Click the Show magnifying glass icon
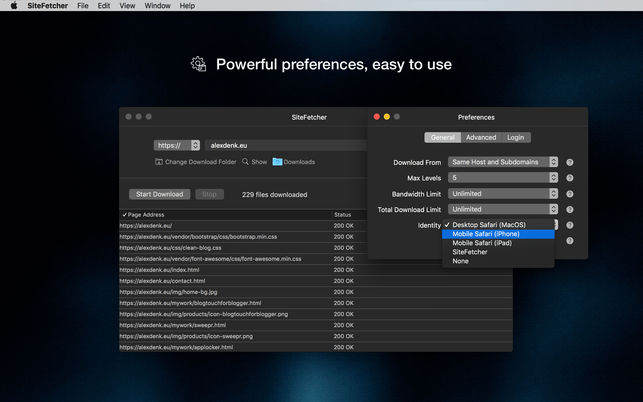 (x=245, y=162)
